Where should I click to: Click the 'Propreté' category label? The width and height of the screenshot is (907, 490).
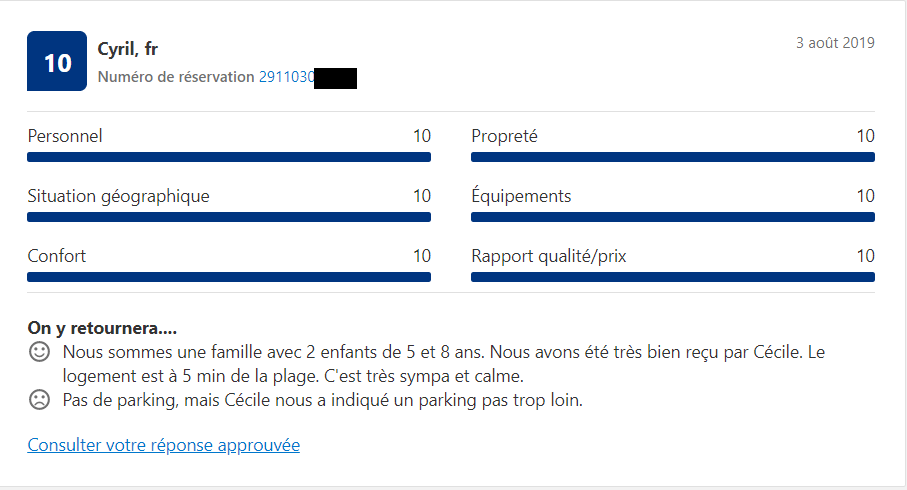click(504, 136)
